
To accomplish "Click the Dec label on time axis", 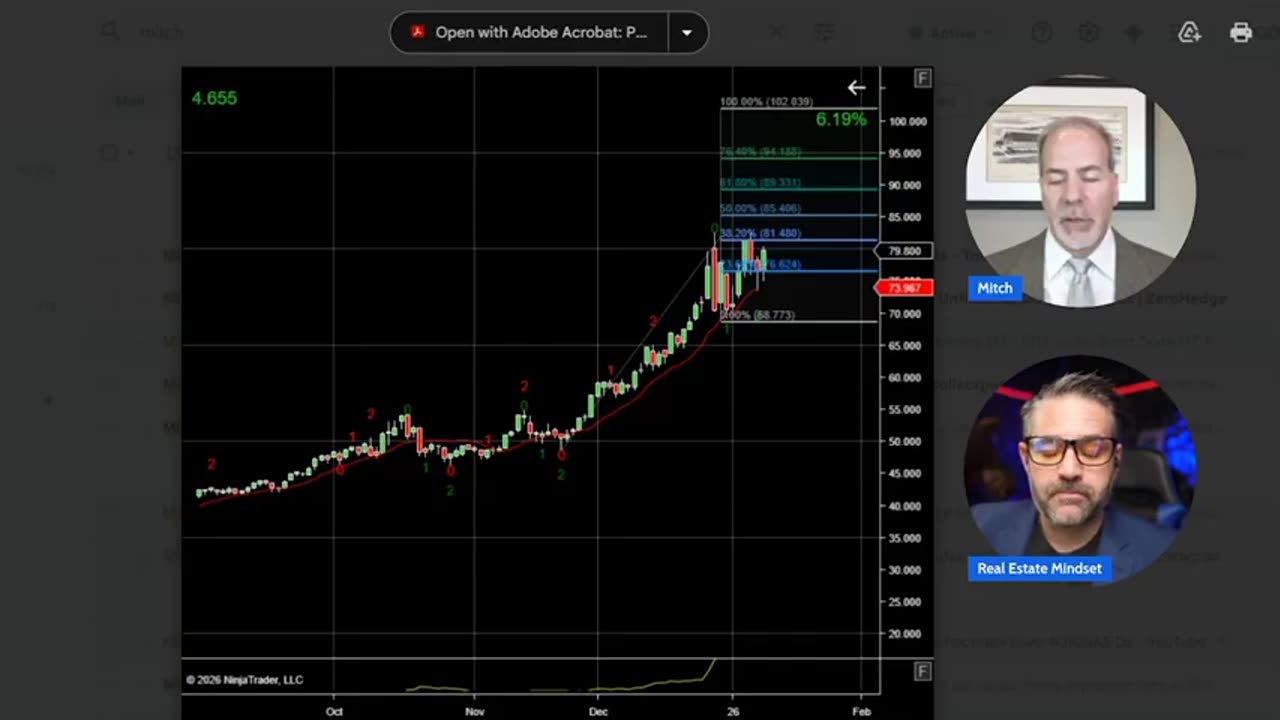I will 598,712.
